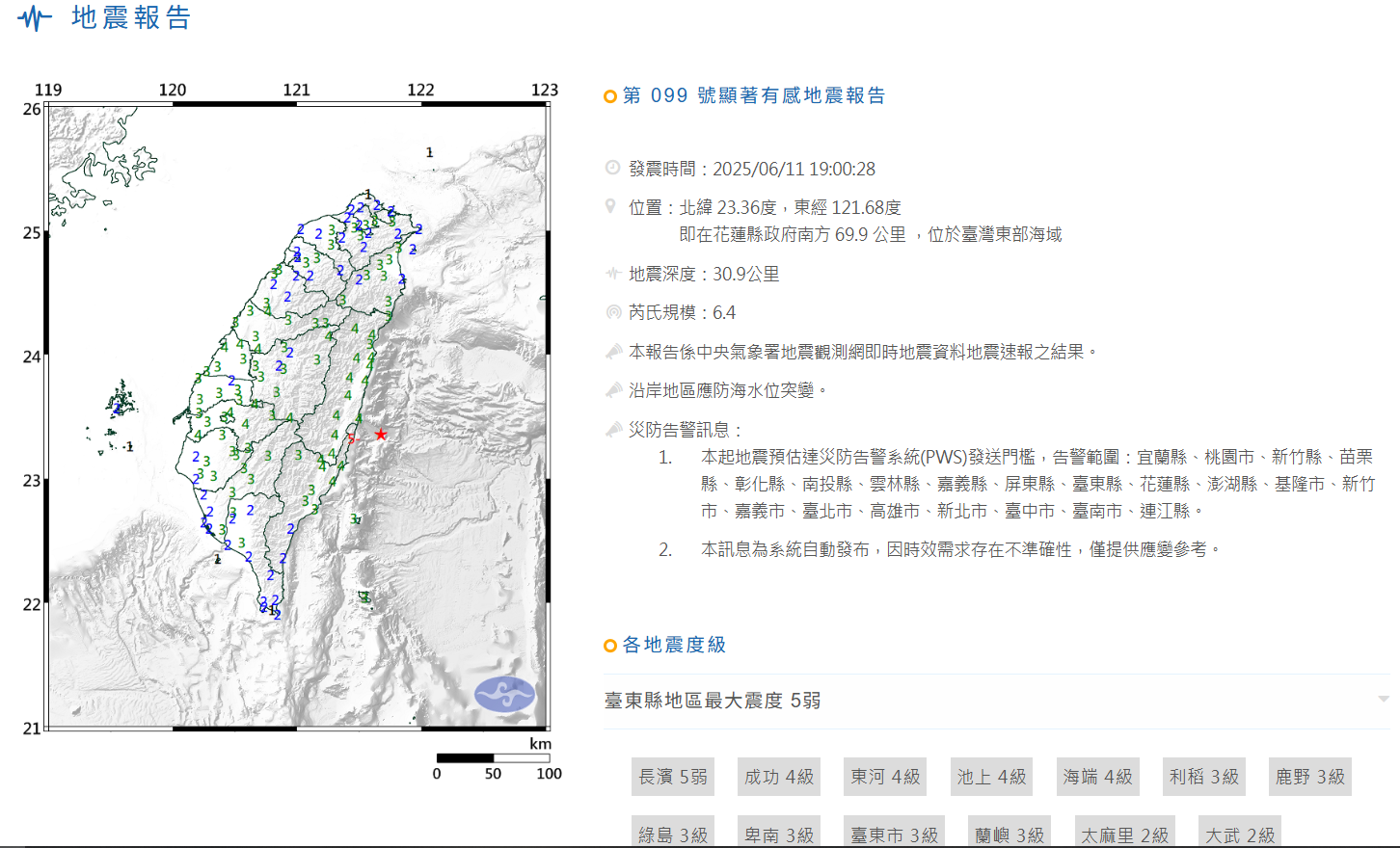Select the 利稻 3級 intensity tag
This screenshot has width=1400, height=848.
pos(1204,777)
